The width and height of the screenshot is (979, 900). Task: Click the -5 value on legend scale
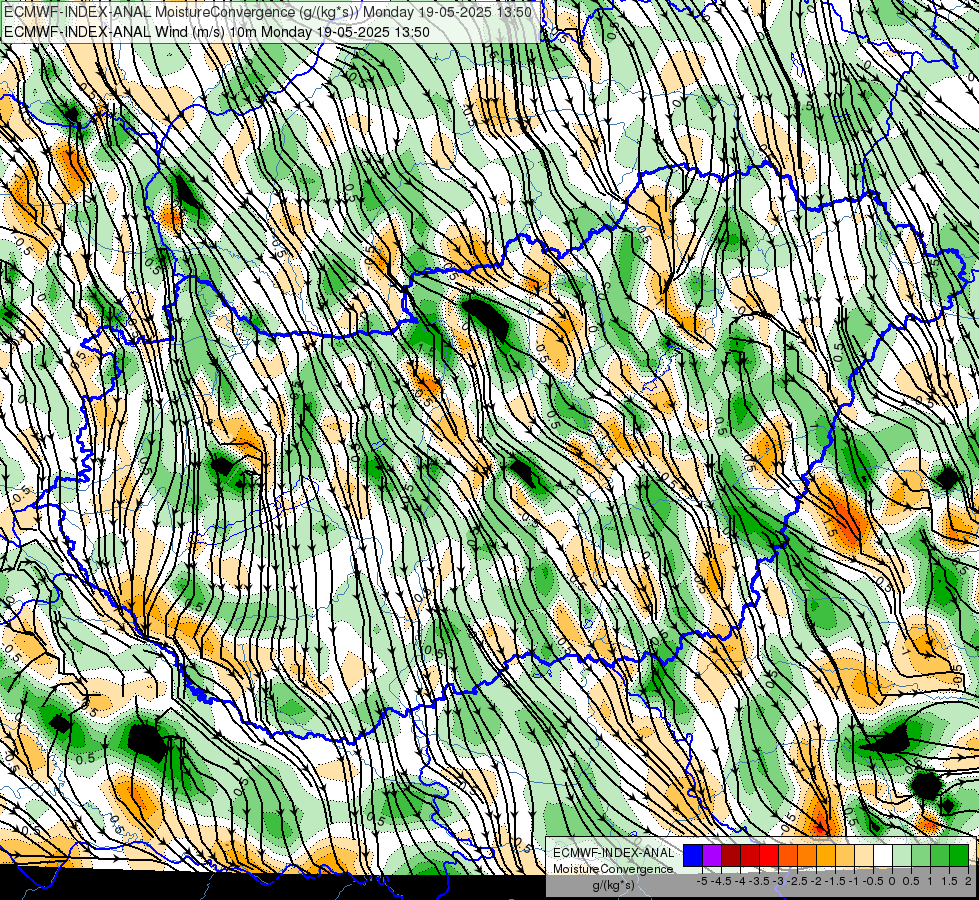(702, 881)
